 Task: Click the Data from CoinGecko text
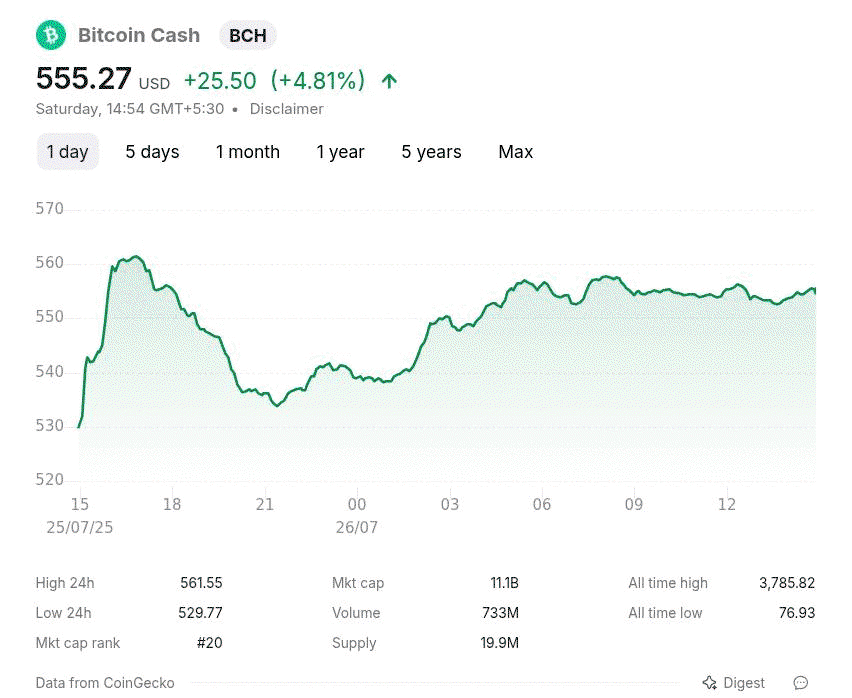point(105,683)
